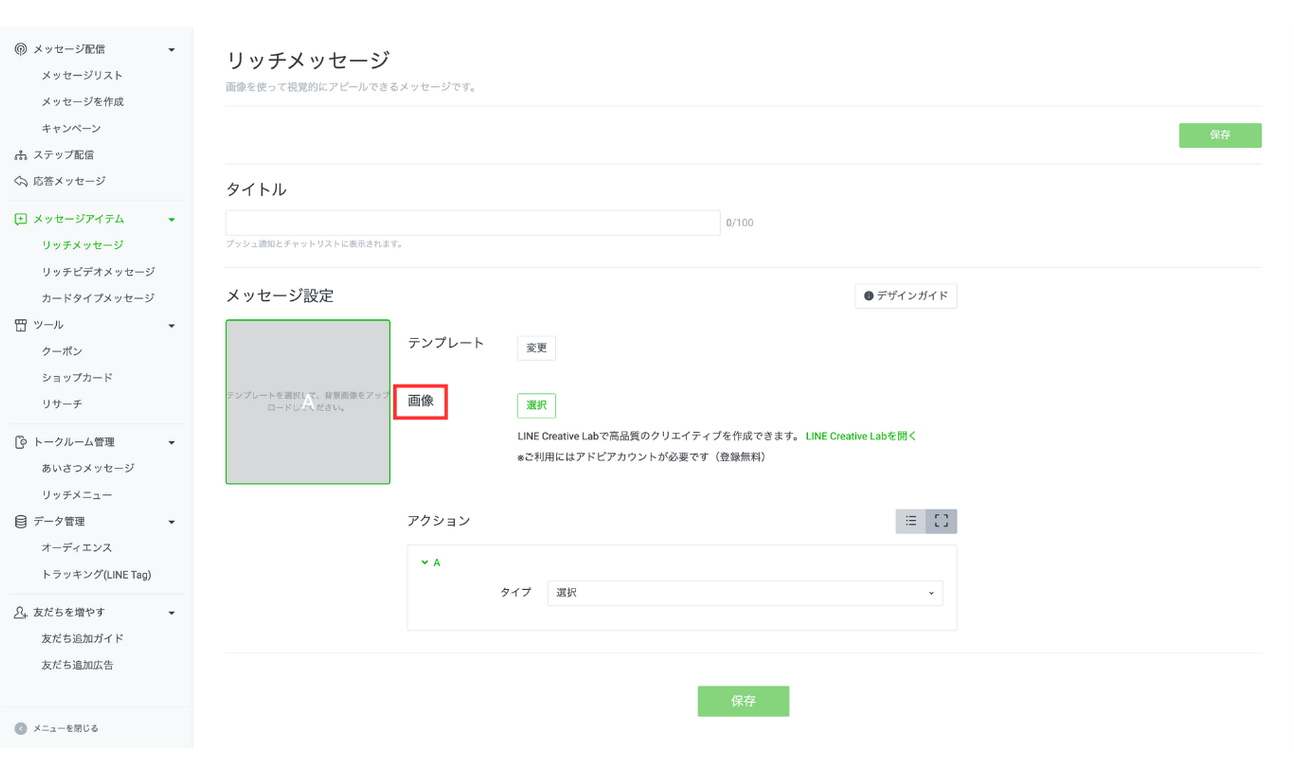
Task: Click the bottom 保存 button
Action: 743,701
